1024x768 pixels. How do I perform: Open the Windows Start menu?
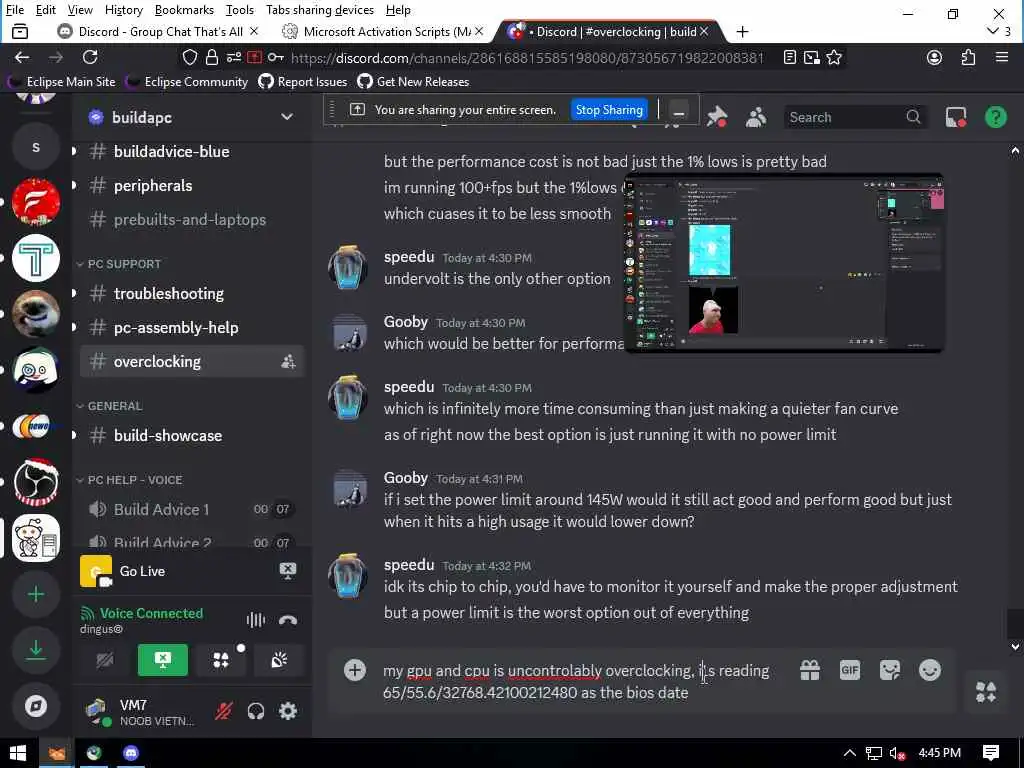[x=18, y=753]
